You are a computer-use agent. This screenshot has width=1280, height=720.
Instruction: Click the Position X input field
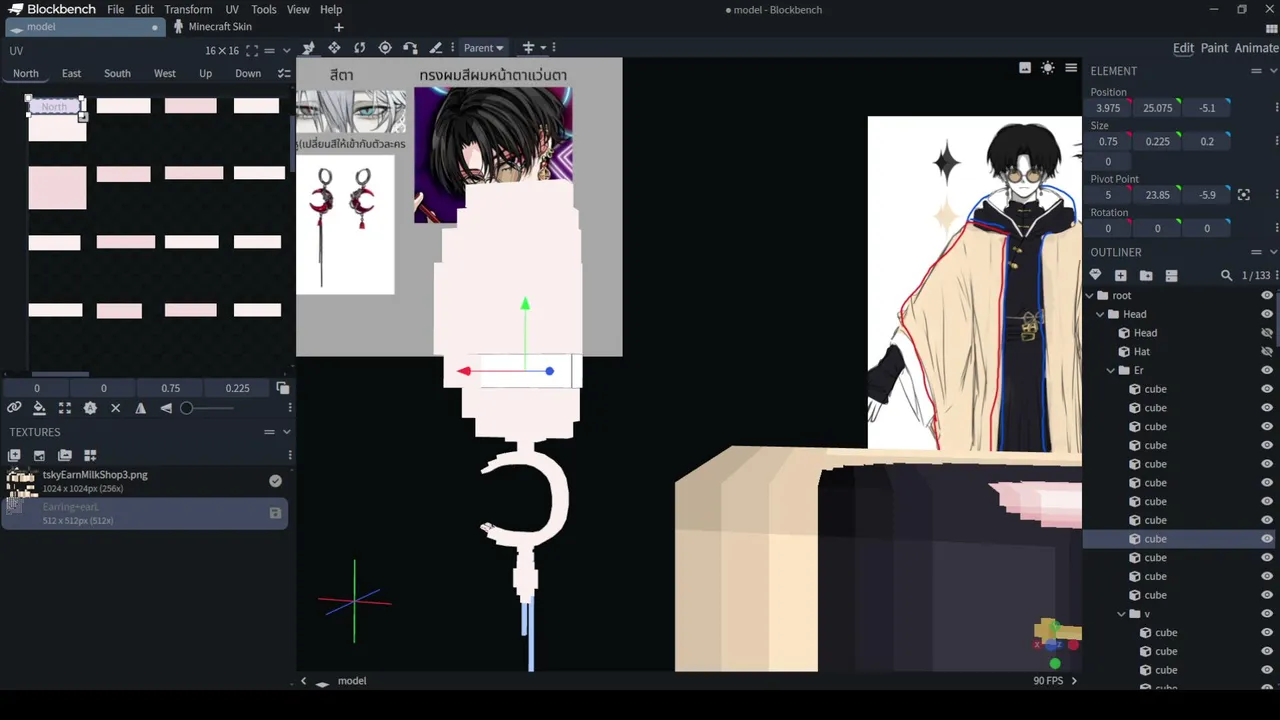point(1108,108)
